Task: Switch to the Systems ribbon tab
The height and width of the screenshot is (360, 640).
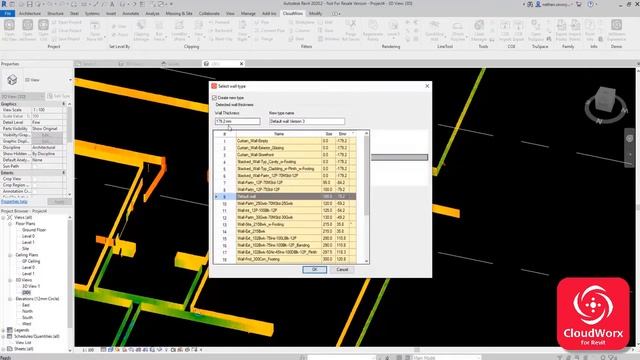Action: click(x=92, y=13)
